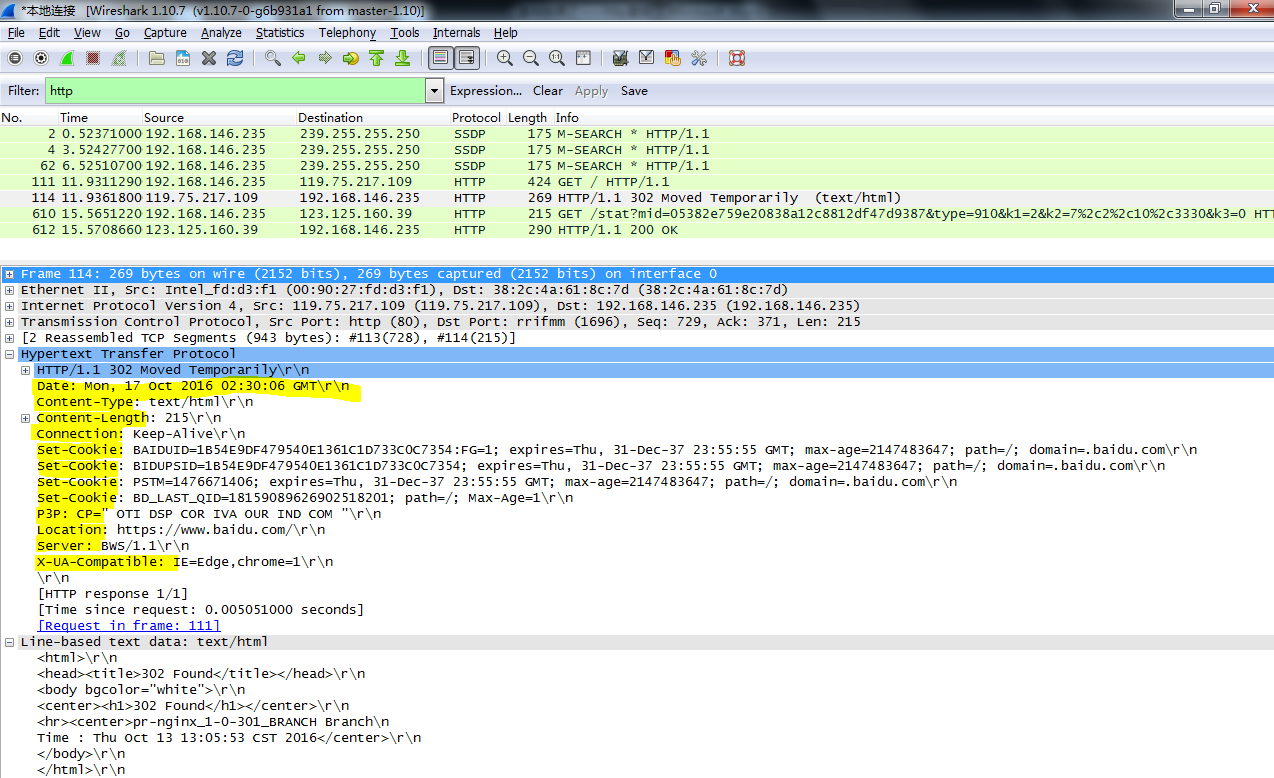Jump to the last packet
The image size is (1274, 778).
tap(402, 58)
